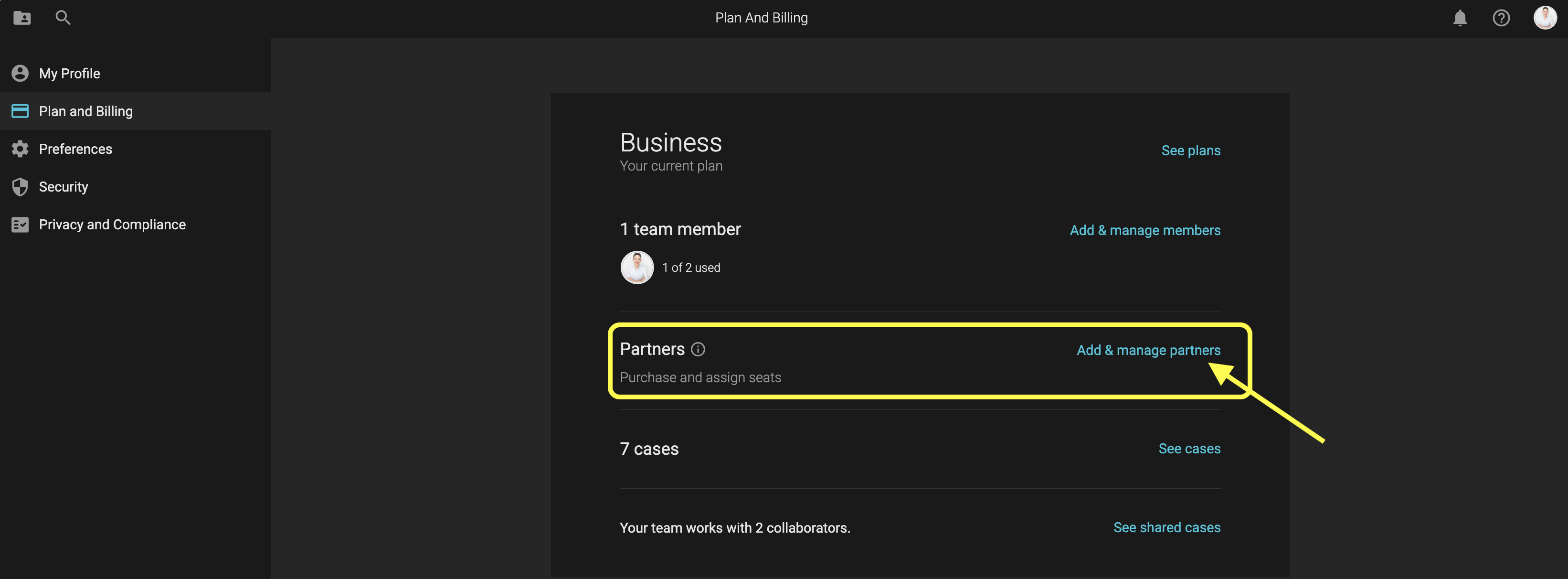
Task: Click the Privacy and Compliance checklist icon
Action: [20, 225]
